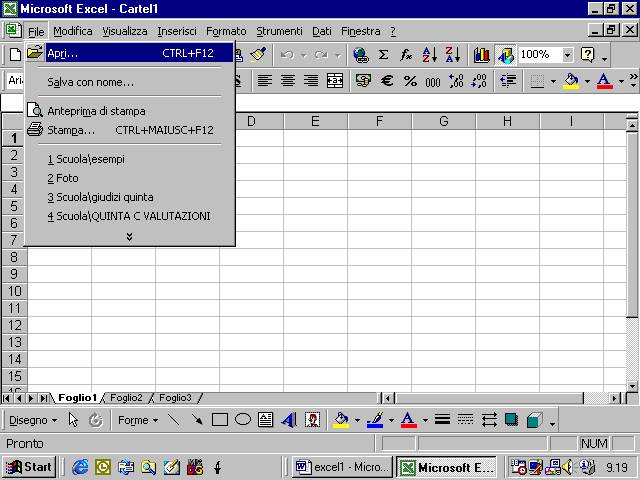Open the Paste Function fx icon
Viewport: 640px width, 480px height.
click(x=406, y=55)
